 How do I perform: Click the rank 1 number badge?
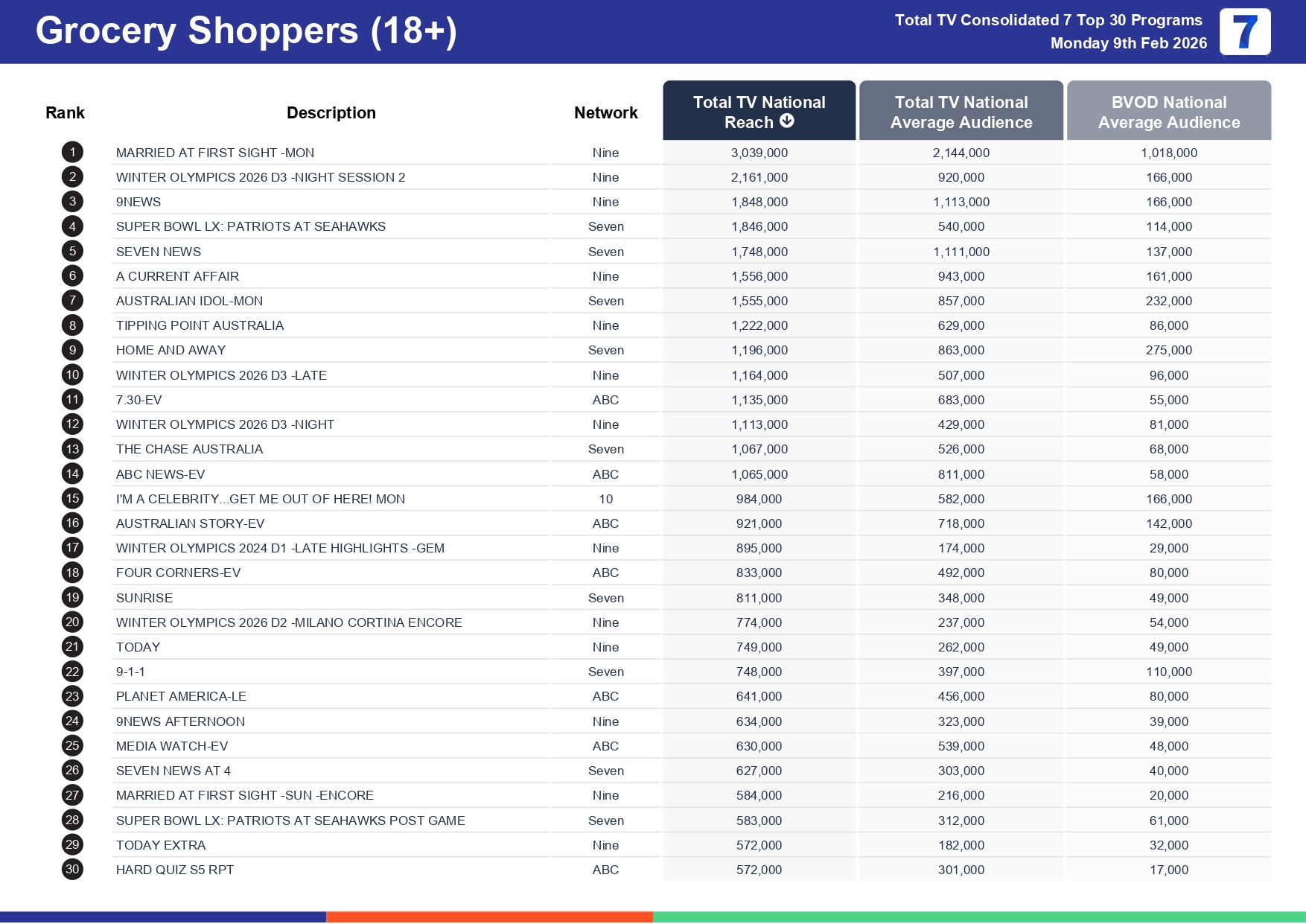(72, 153)
